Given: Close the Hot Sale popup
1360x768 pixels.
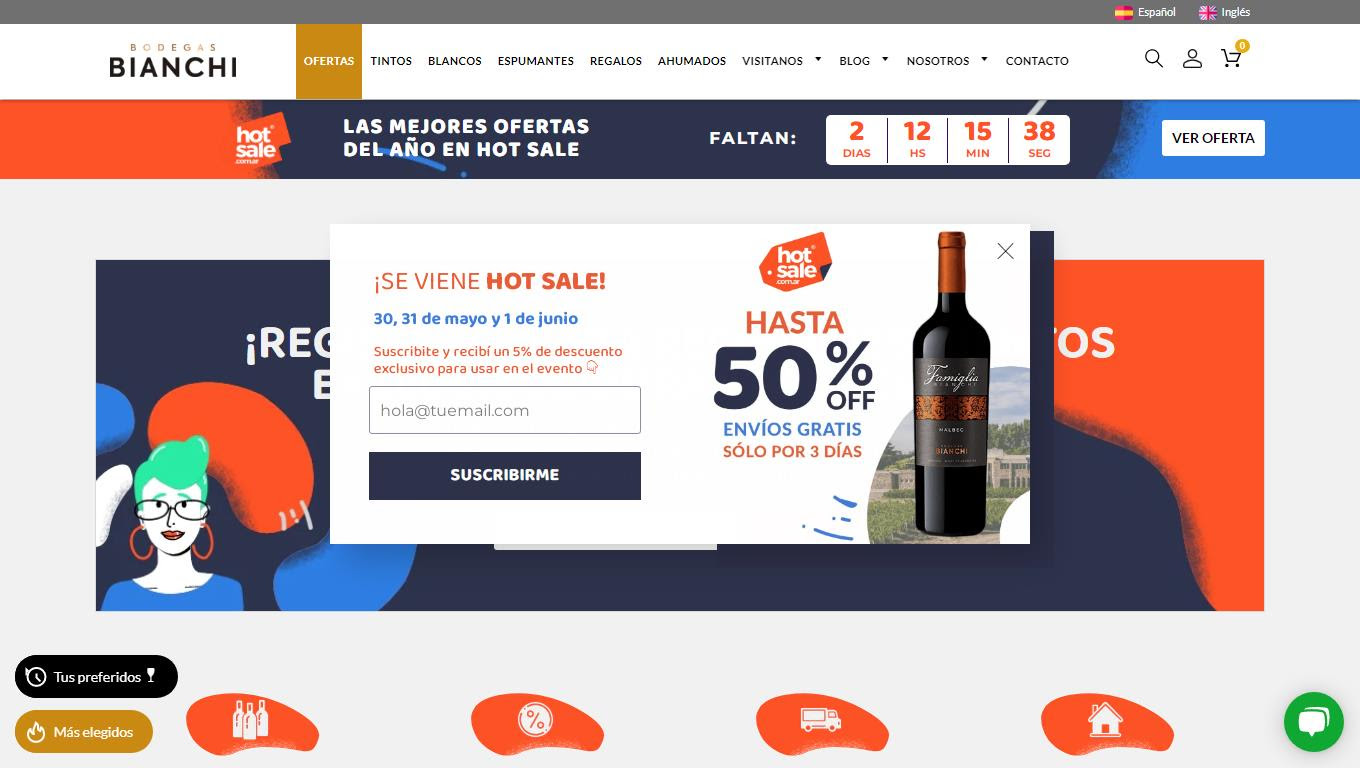Looking at the screenshot, I should coord(1005,251).
